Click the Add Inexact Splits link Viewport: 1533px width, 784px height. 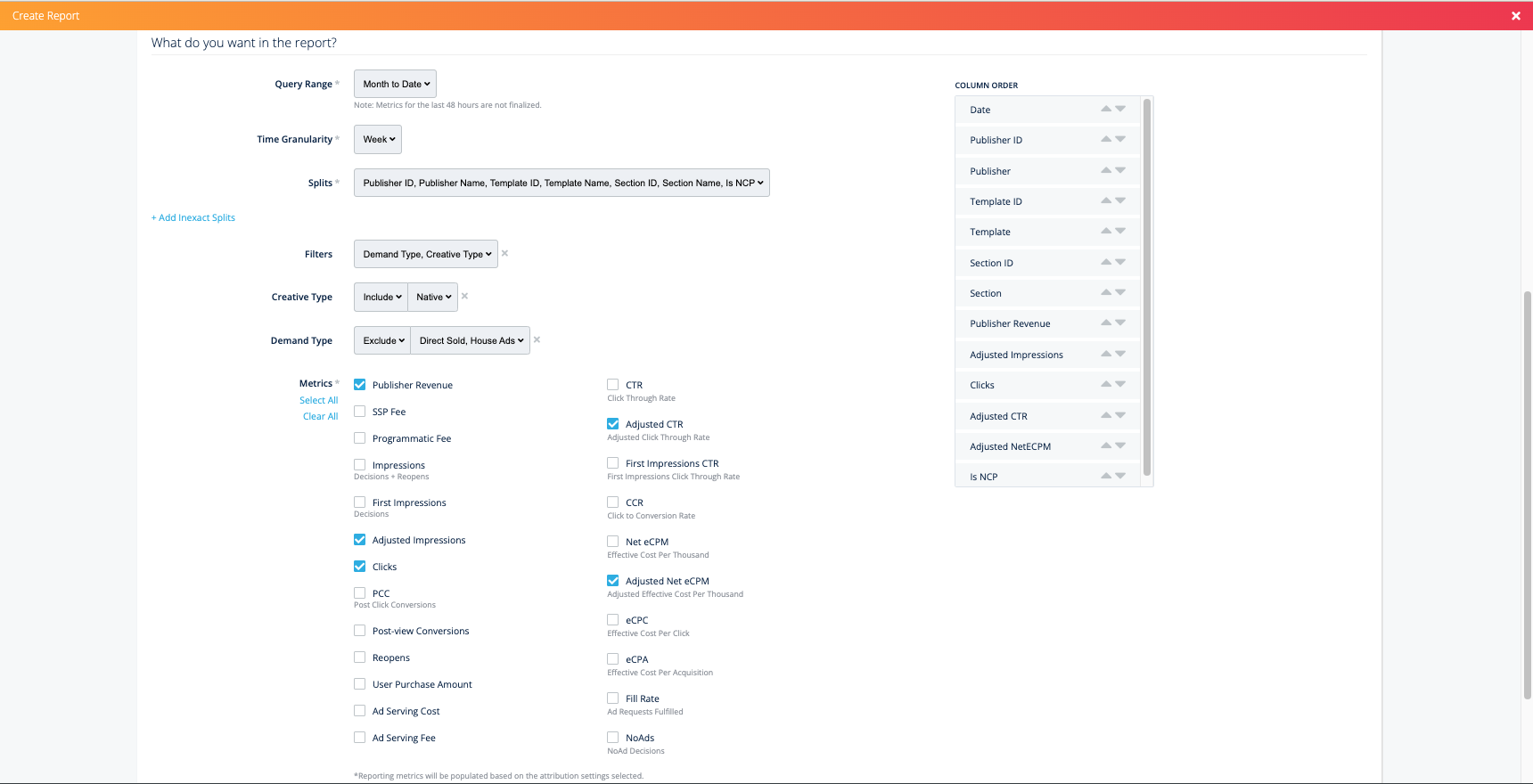(x=193, y=217)
